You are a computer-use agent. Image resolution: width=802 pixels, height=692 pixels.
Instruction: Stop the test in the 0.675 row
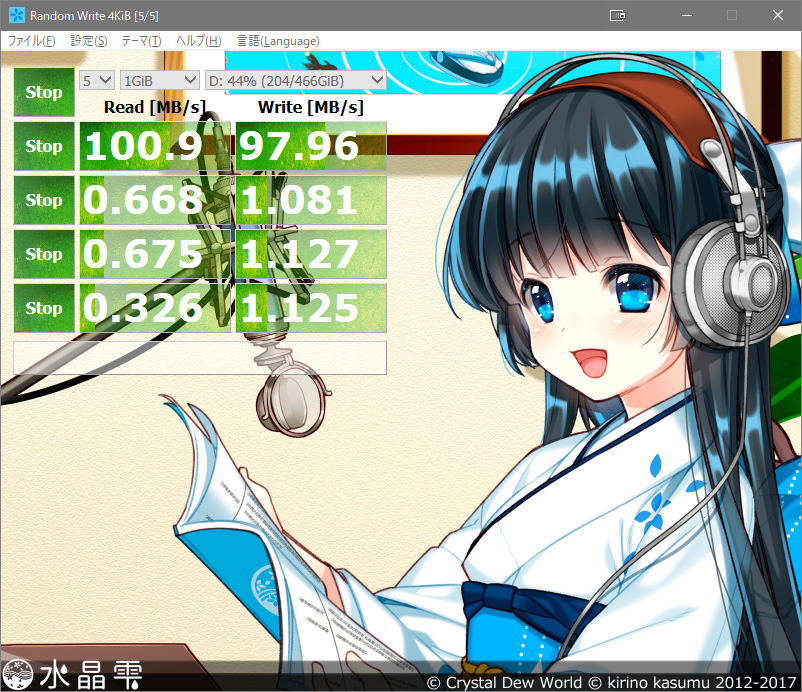(44, 254)
